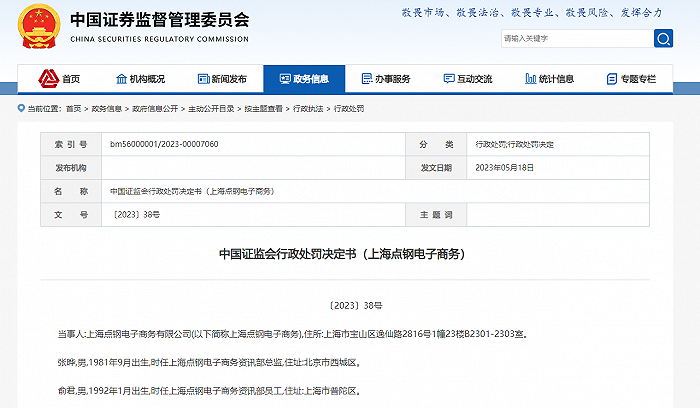
Task: Open the 专题专栏 navigation tab
Action: coord(631,79)
